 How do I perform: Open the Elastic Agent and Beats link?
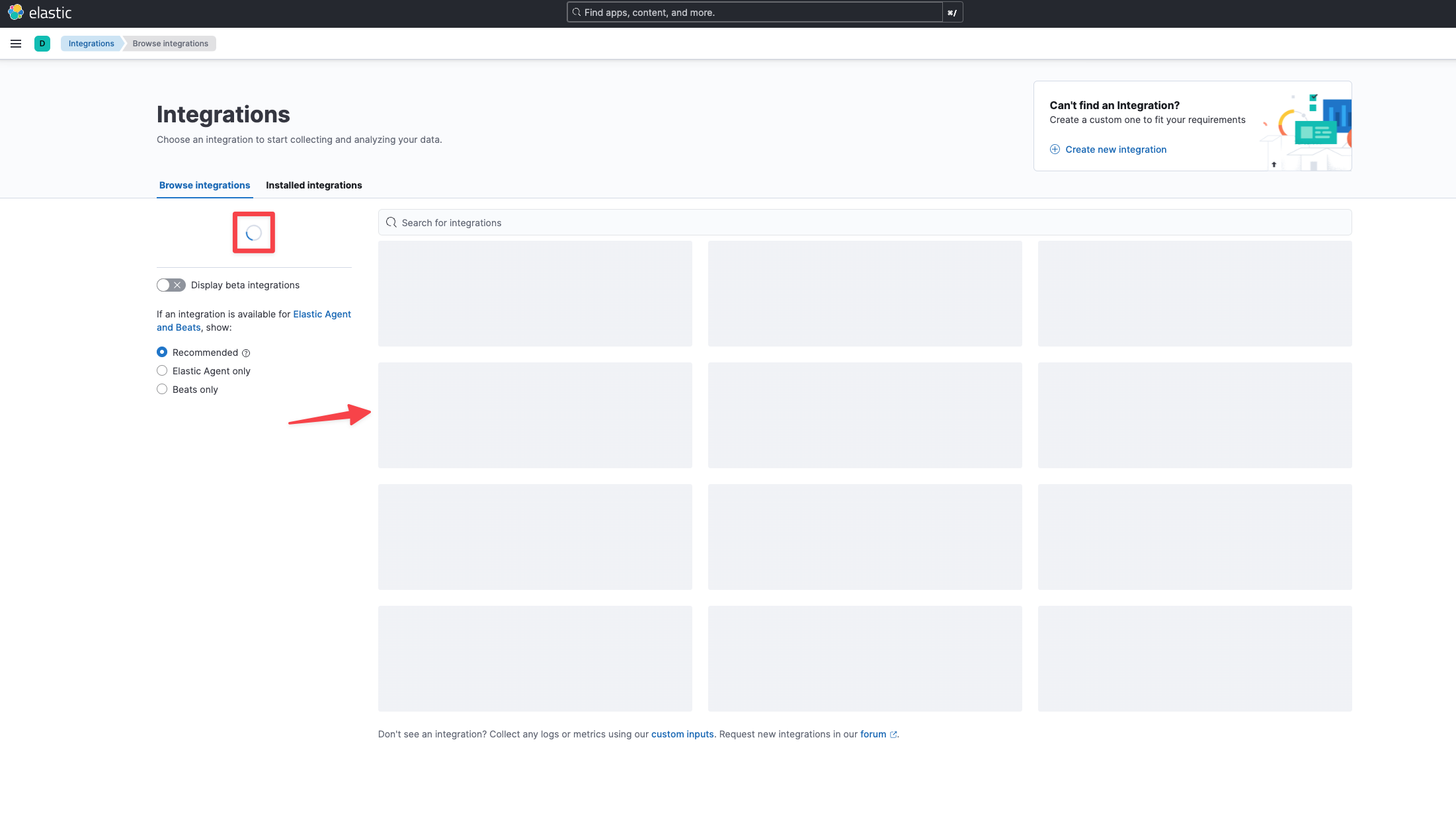[321, 314]
